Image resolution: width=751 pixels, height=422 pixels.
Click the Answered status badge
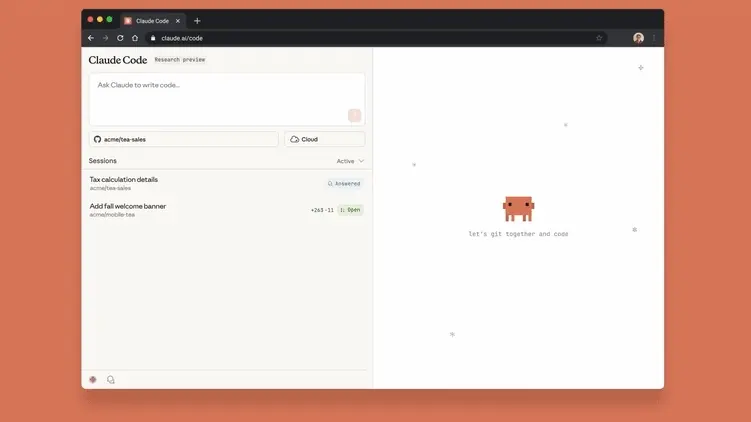point(344,183)
